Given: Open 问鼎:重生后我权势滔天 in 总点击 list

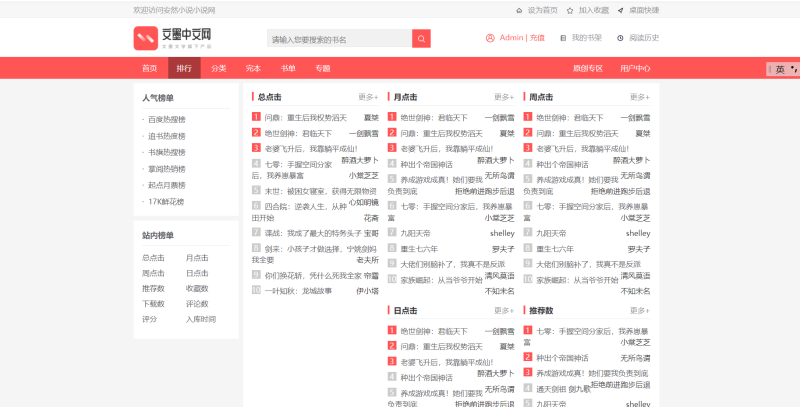Looking at the screenshot, I should 306,118.
